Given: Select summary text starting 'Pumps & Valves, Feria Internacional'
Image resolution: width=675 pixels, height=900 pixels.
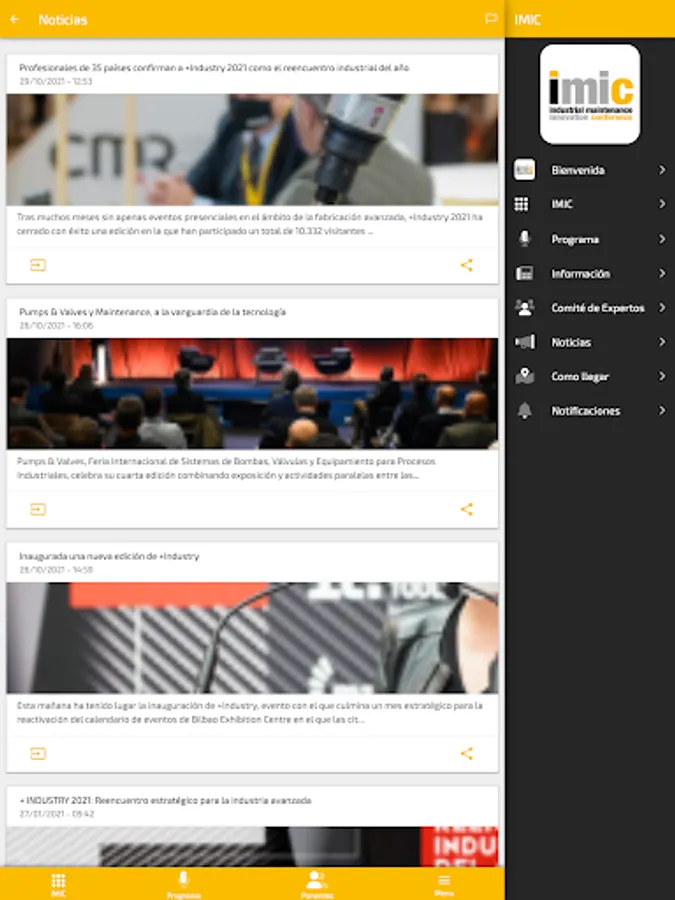Looking at the screenshot, I should 226,468.
